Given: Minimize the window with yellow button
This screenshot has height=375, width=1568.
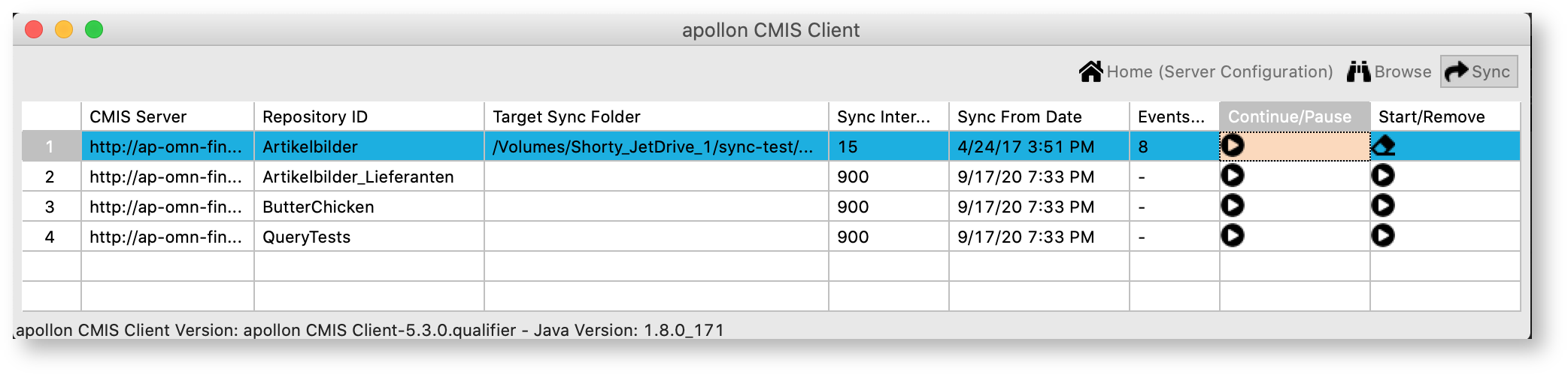Looking at the screenshot, I should tap(64, 29).
